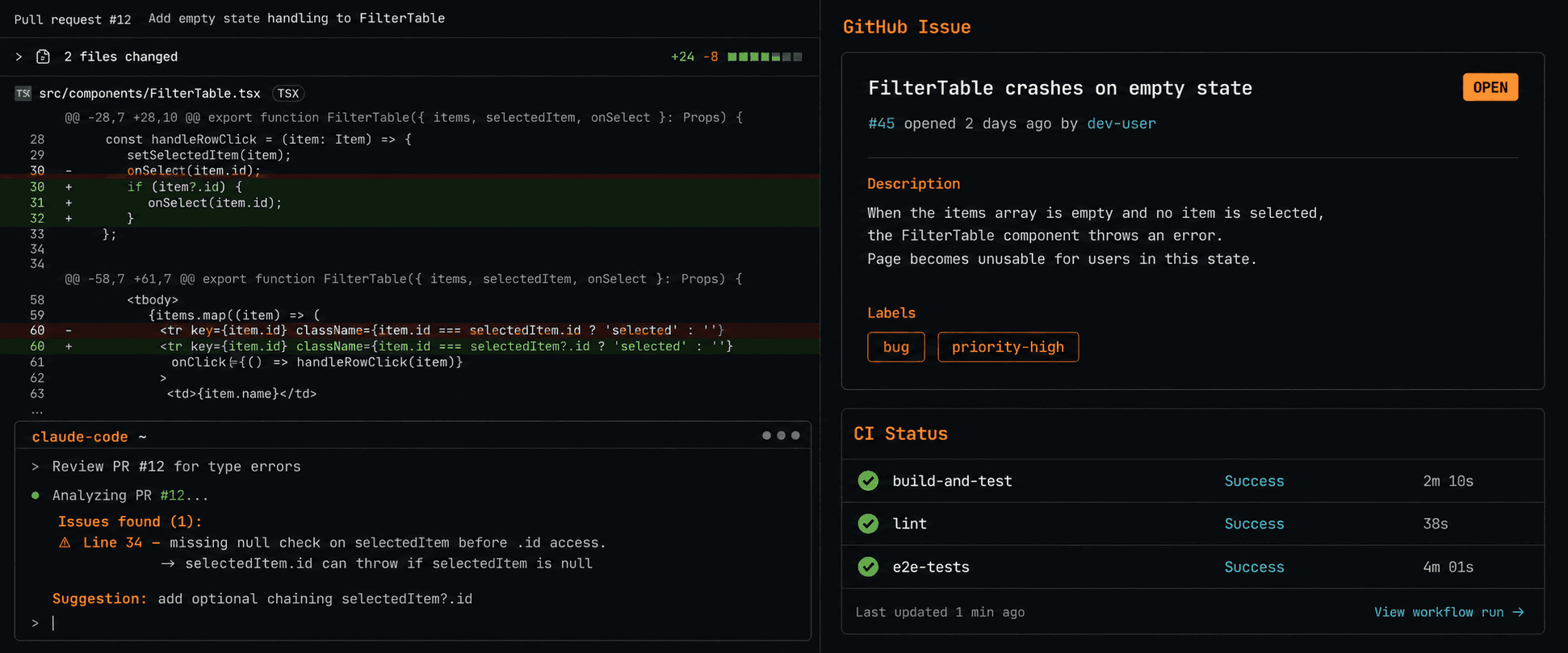Click 'Last updated 1 min ago' text
The width and height of the screenshot is (1568, 653).
click(x=940, y=612)
